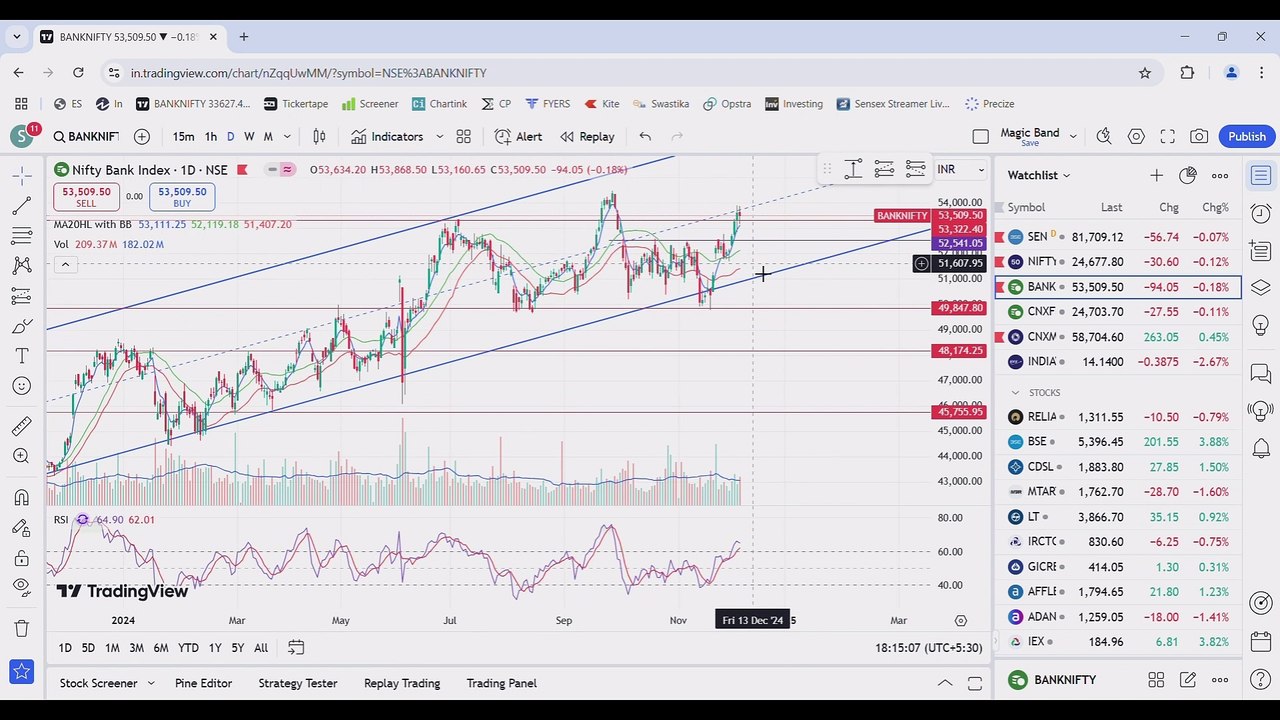Open the go to date calendar
1280x720 pixels.
pos(296,648)
